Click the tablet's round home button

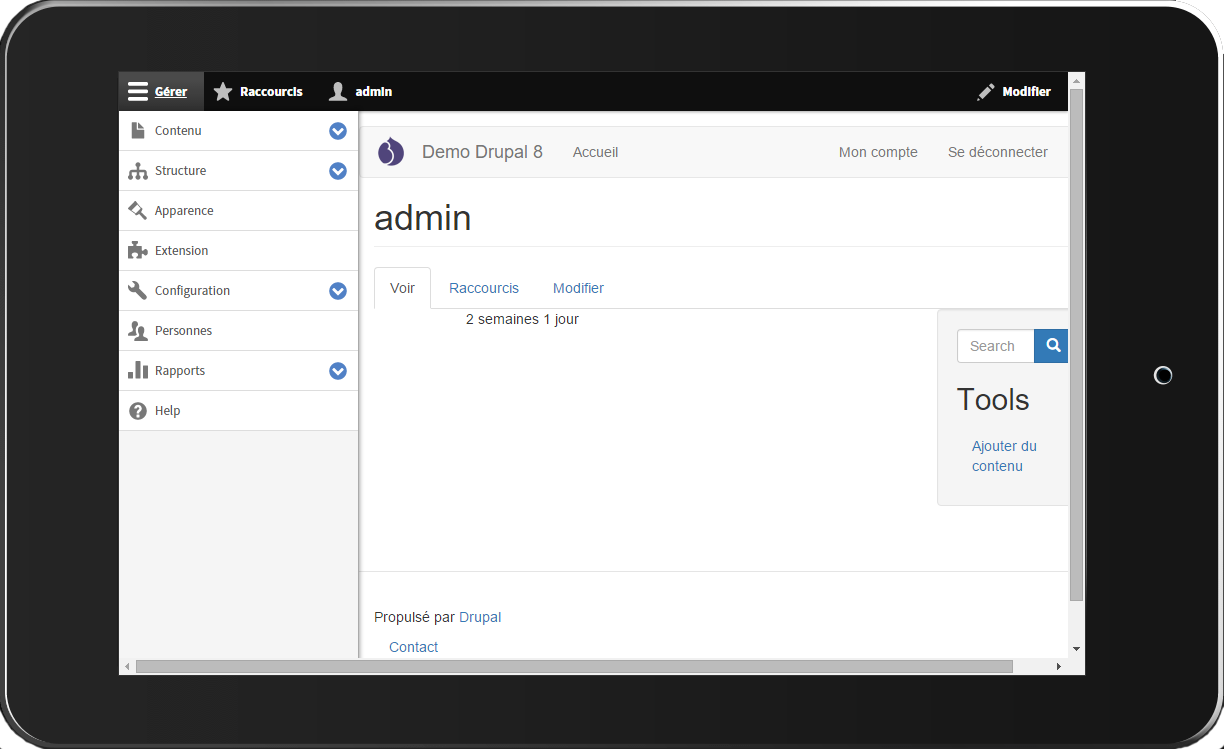pyautogui.click(x=1163, y=375)
